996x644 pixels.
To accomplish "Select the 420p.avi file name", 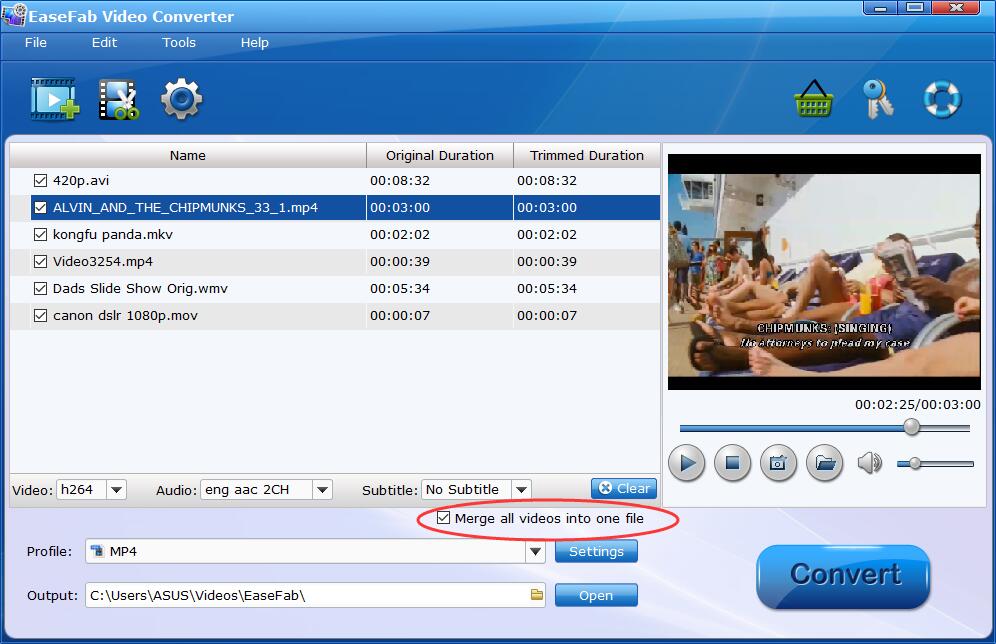I will 81,180.
